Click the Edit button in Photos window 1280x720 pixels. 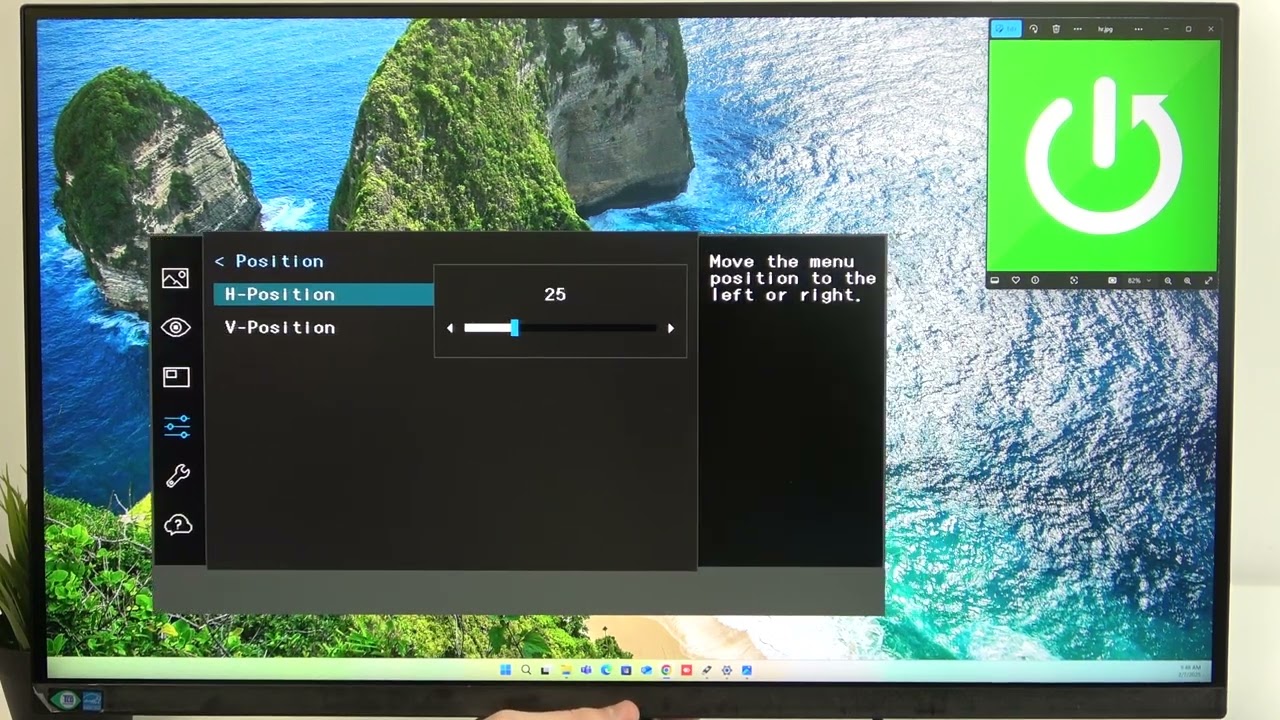tap(1006, 29)
